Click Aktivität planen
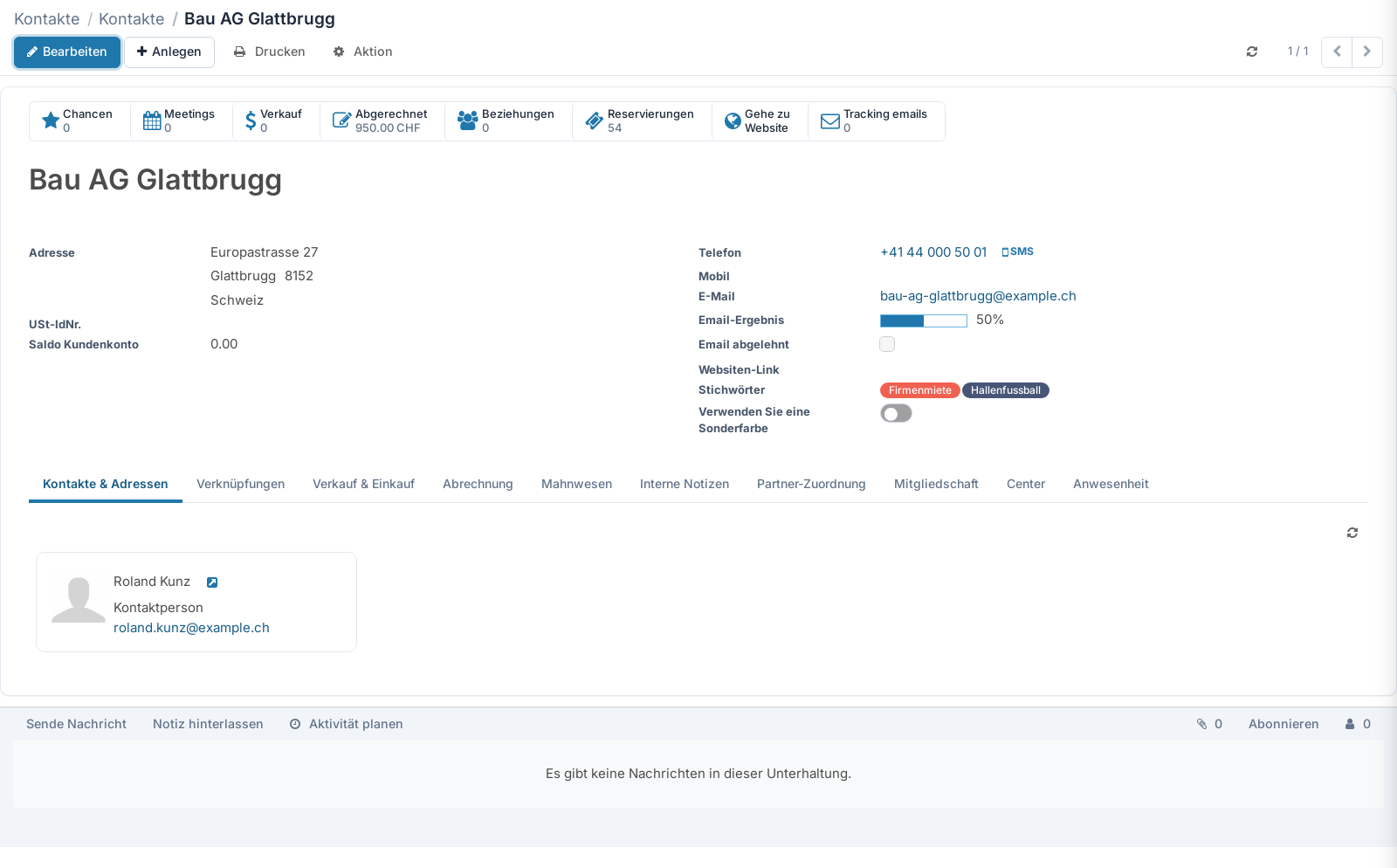 [x=347, y=724]
